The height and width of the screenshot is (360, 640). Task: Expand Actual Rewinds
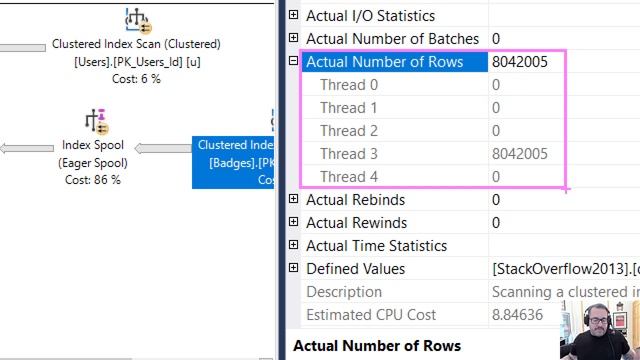tap(293, 222)
